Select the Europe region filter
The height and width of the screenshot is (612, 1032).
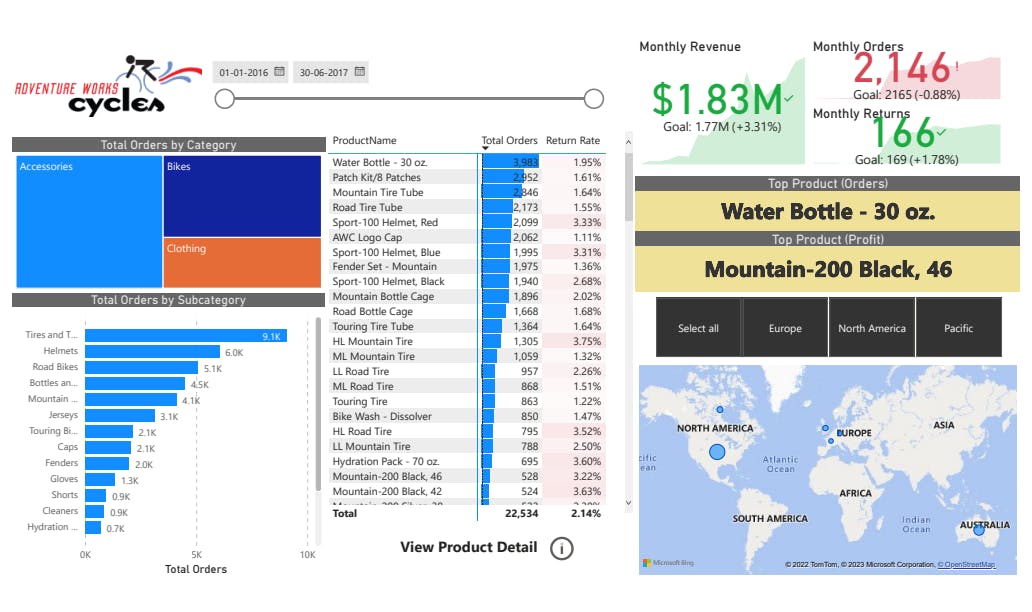785,328
